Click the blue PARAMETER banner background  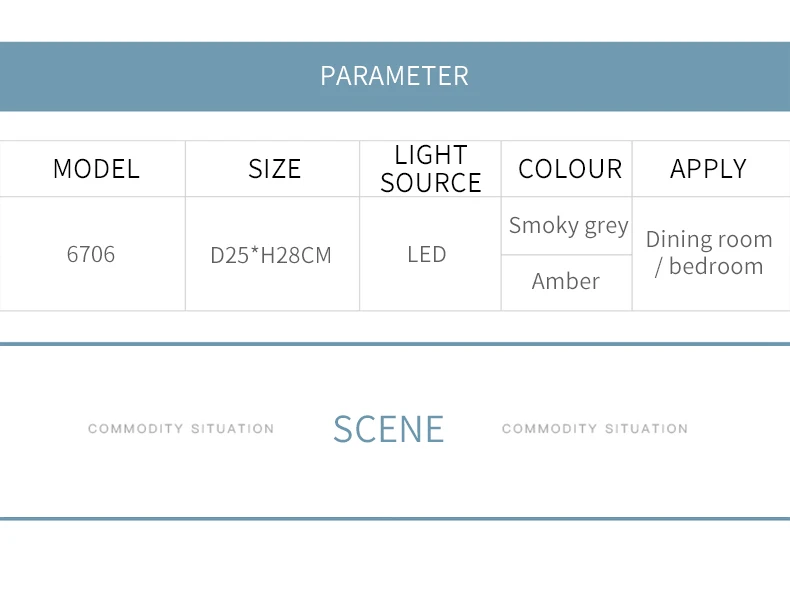[x=150, y=76]
